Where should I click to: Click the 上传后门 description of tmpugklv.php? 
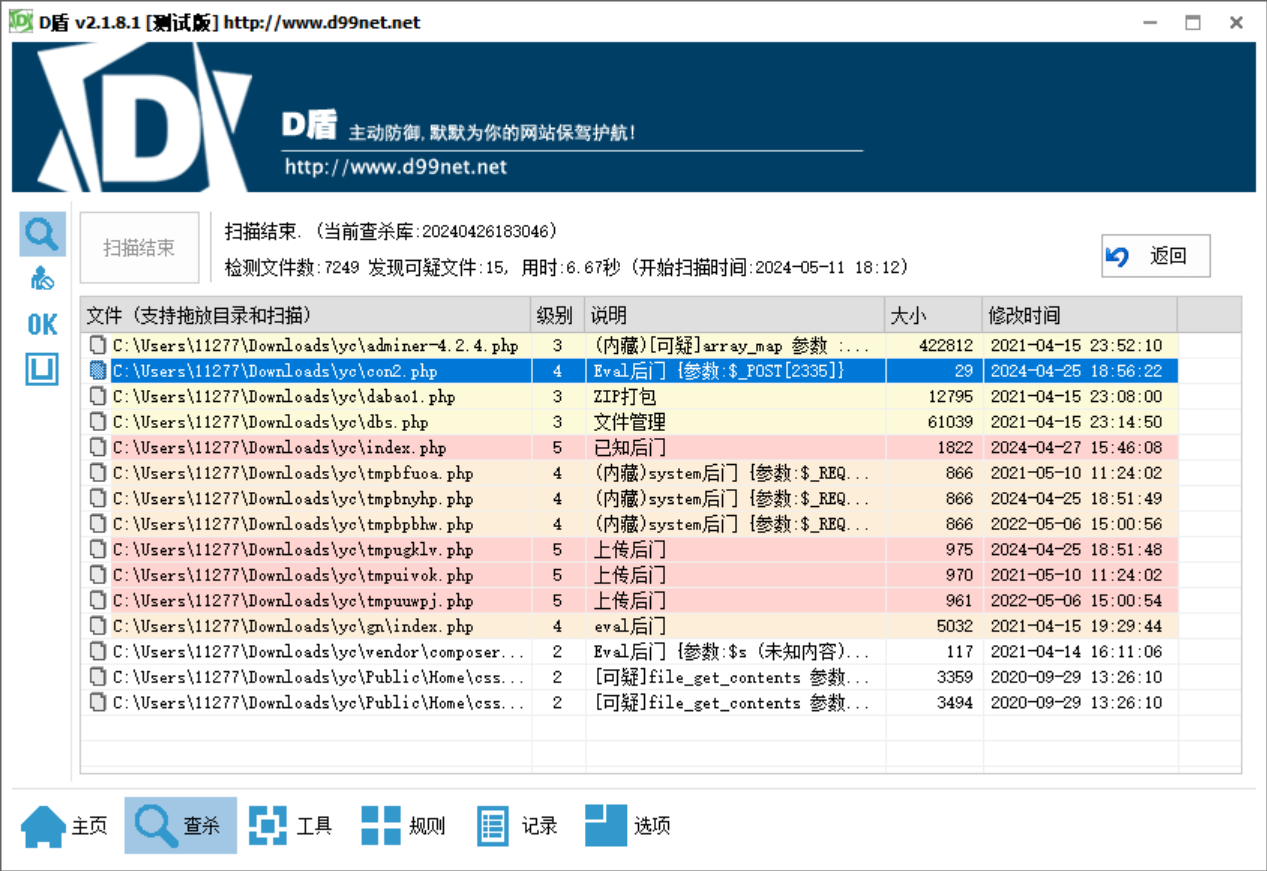[629, 550]
